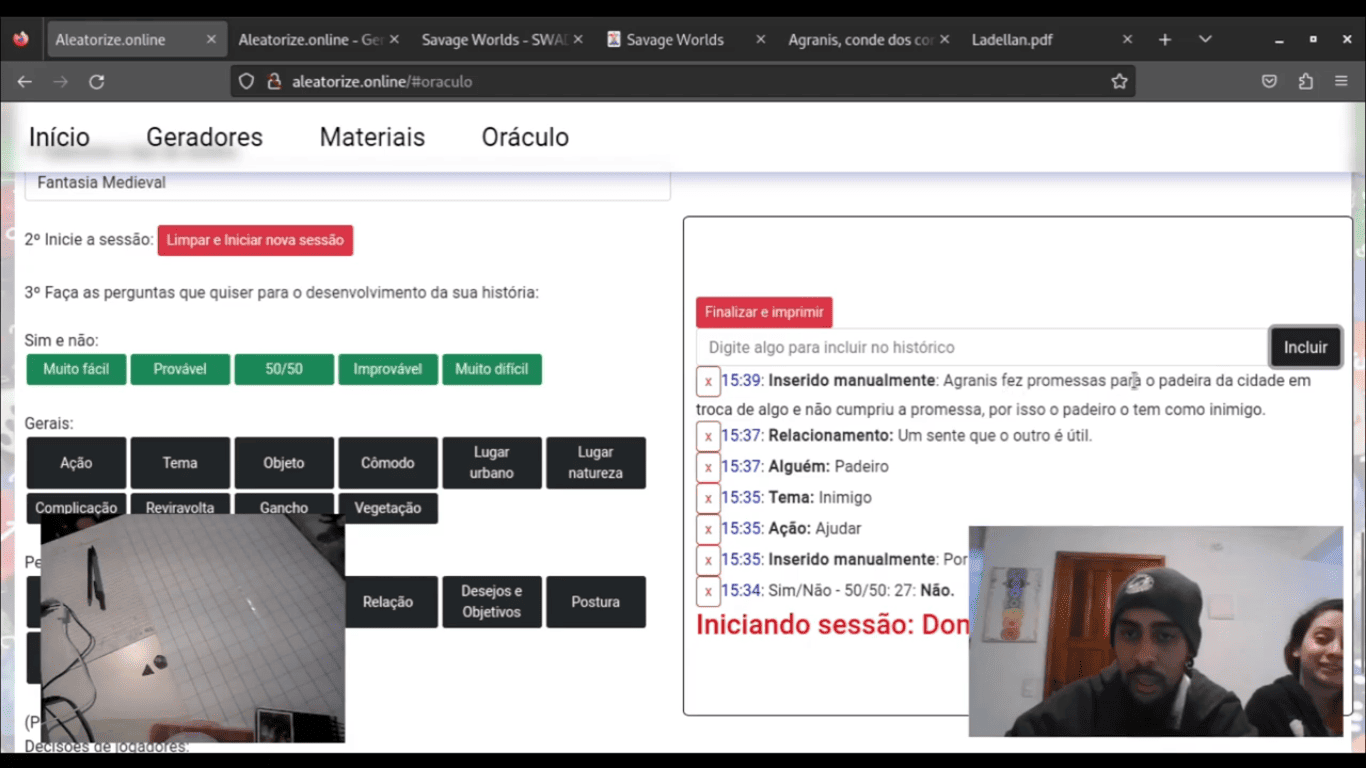Screen dimensions: 1366x768
Task: Close the Ladellan.pdf tab
Action: [1127, 40]
